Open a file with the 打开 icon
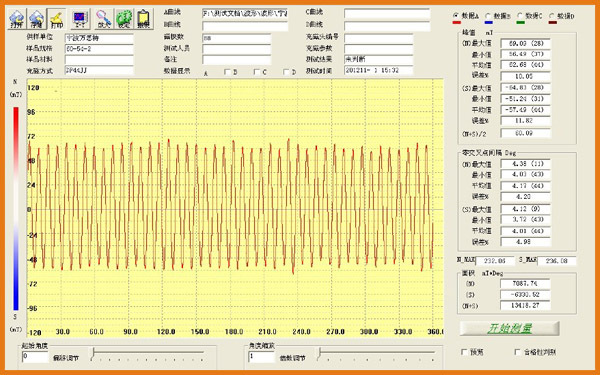 [x=17, y=19]
